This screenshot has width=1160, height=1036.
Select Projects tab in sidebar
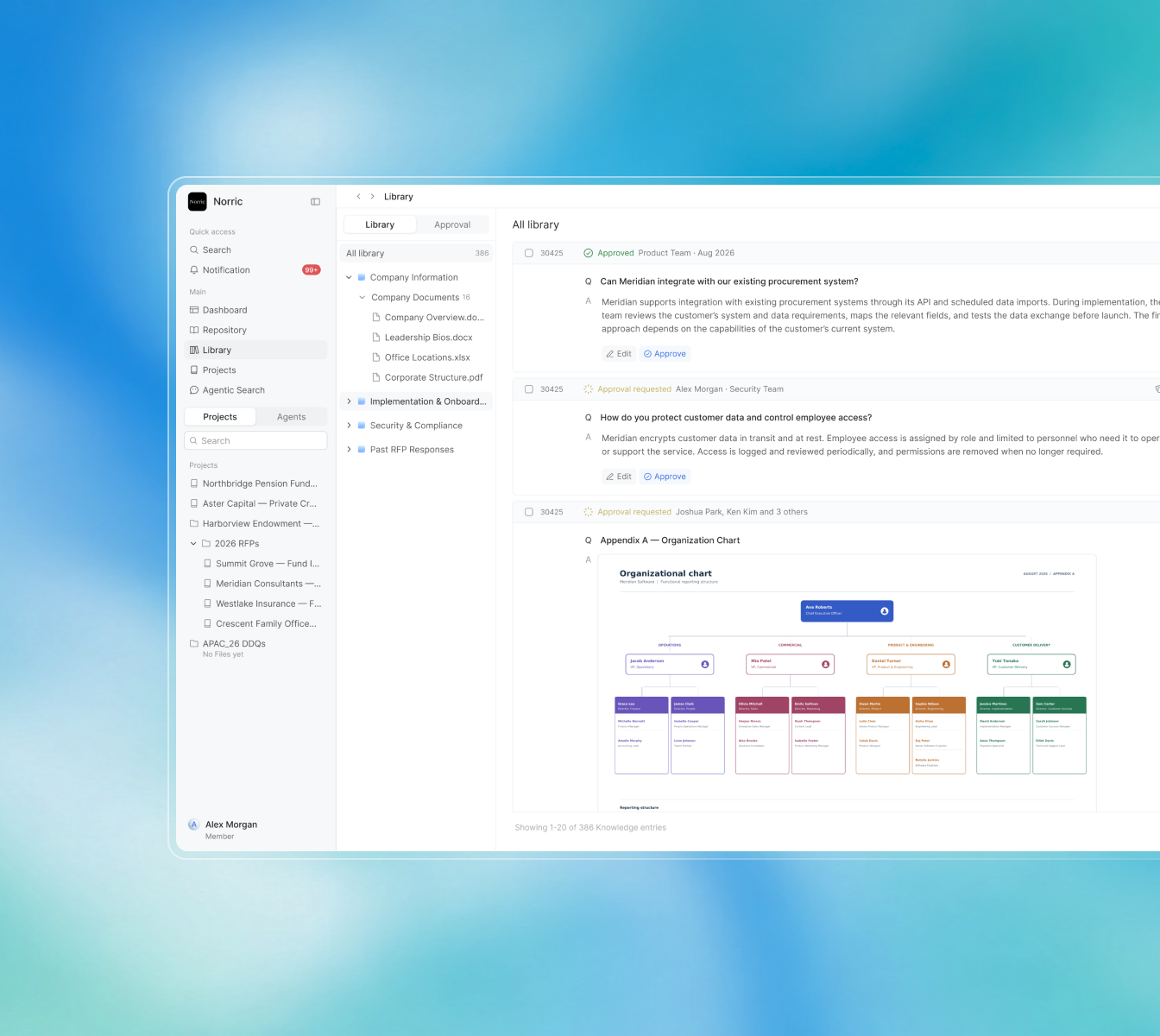point(220,417)
